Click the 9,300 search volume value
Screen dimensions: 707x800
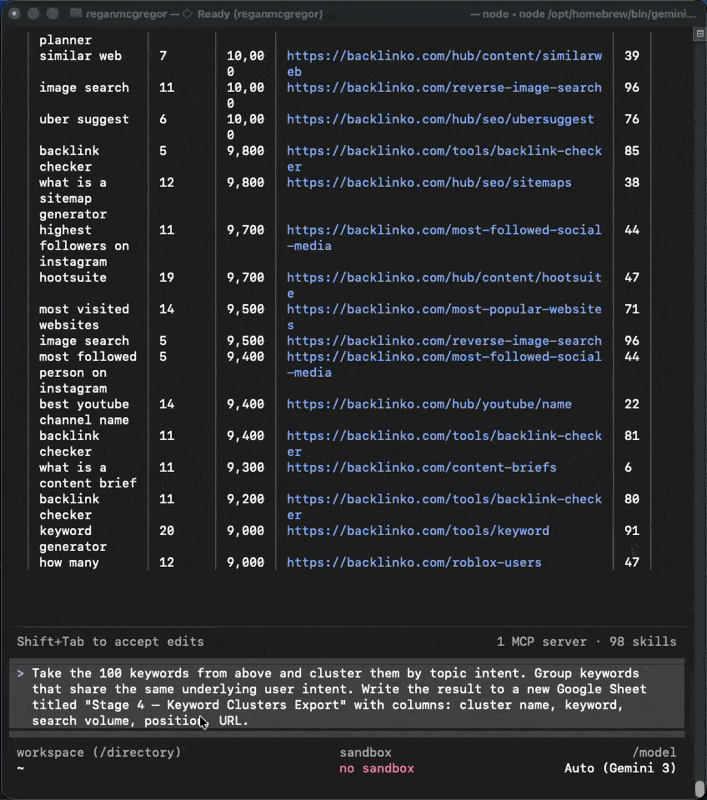click(x=245, y=467)
